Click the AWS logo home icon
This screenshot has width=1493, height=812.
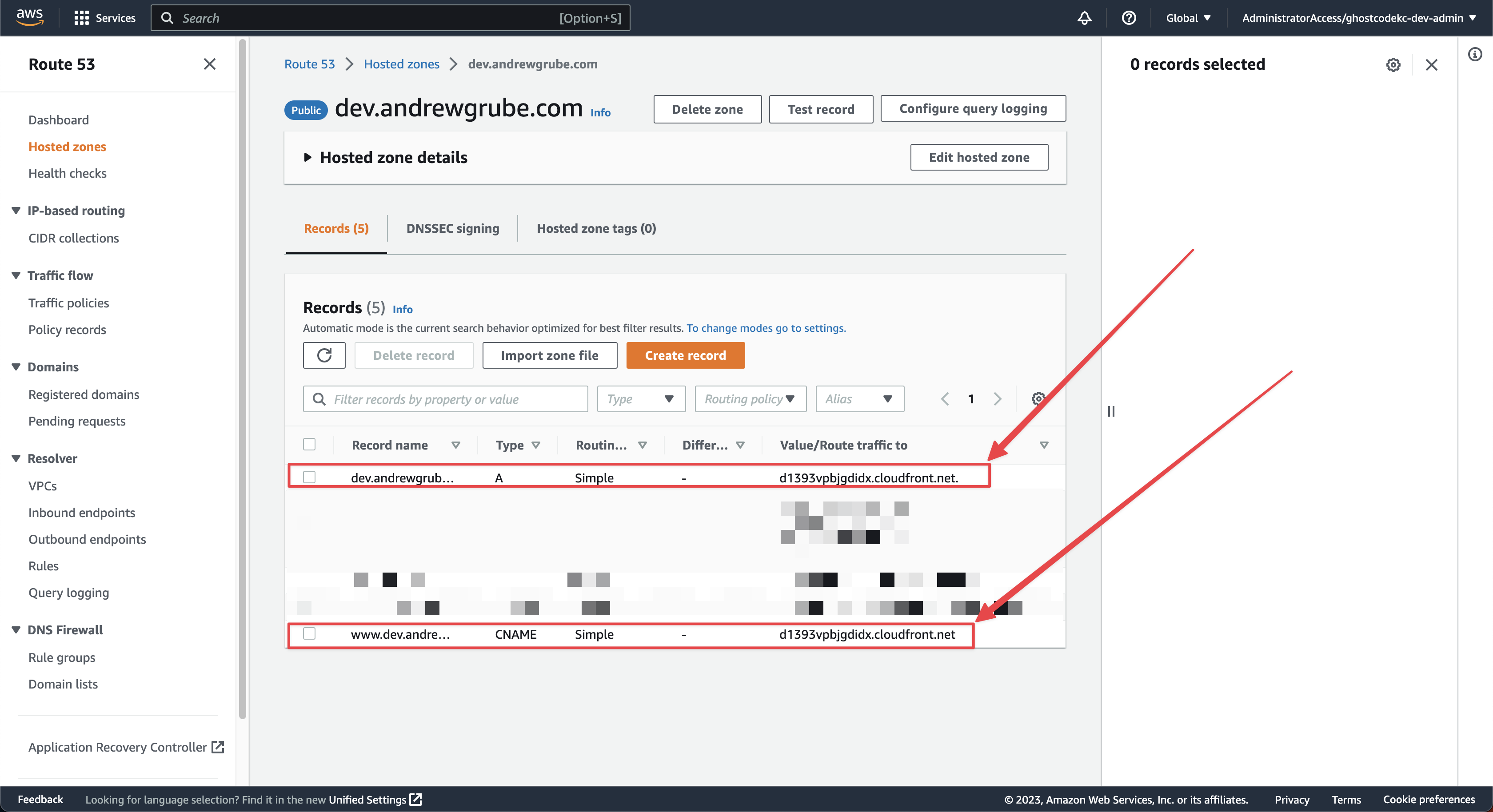[30, 17]
